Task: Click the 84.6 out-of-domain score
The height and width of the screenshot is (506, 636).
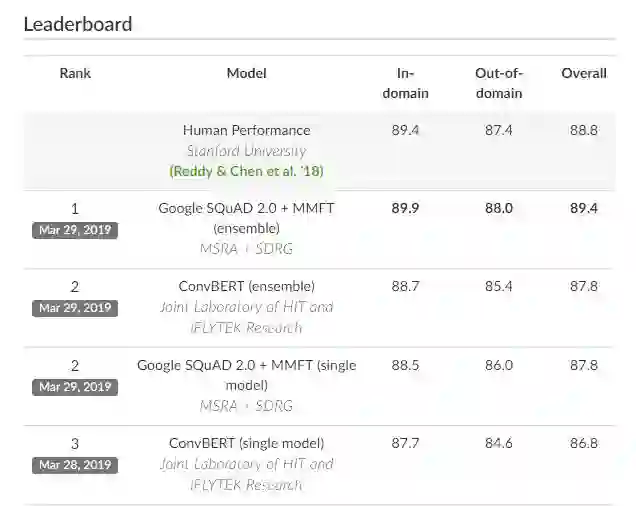Action: [499, 443]
